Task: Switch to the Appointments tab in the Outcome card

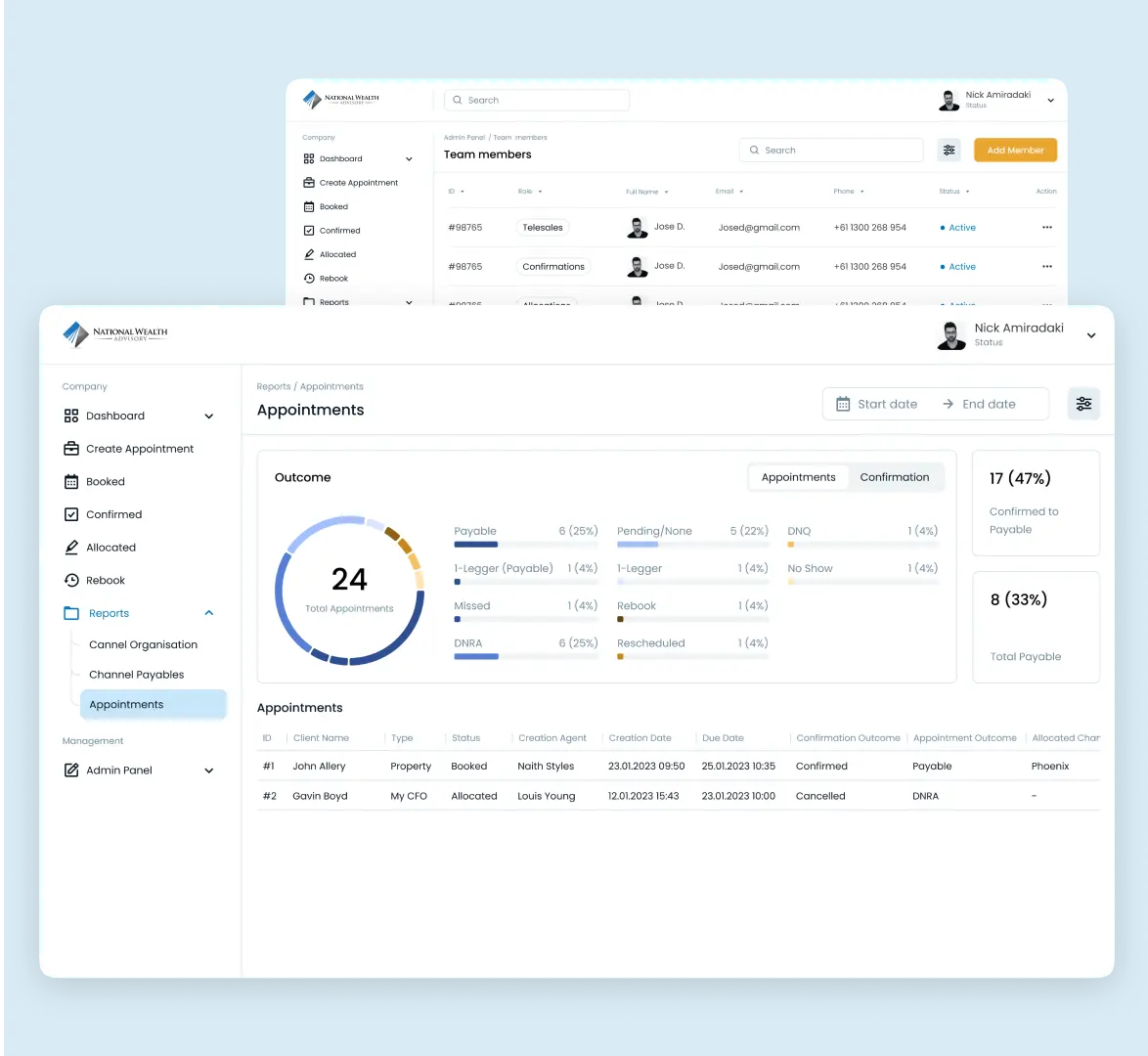Action: pos(798,477)
